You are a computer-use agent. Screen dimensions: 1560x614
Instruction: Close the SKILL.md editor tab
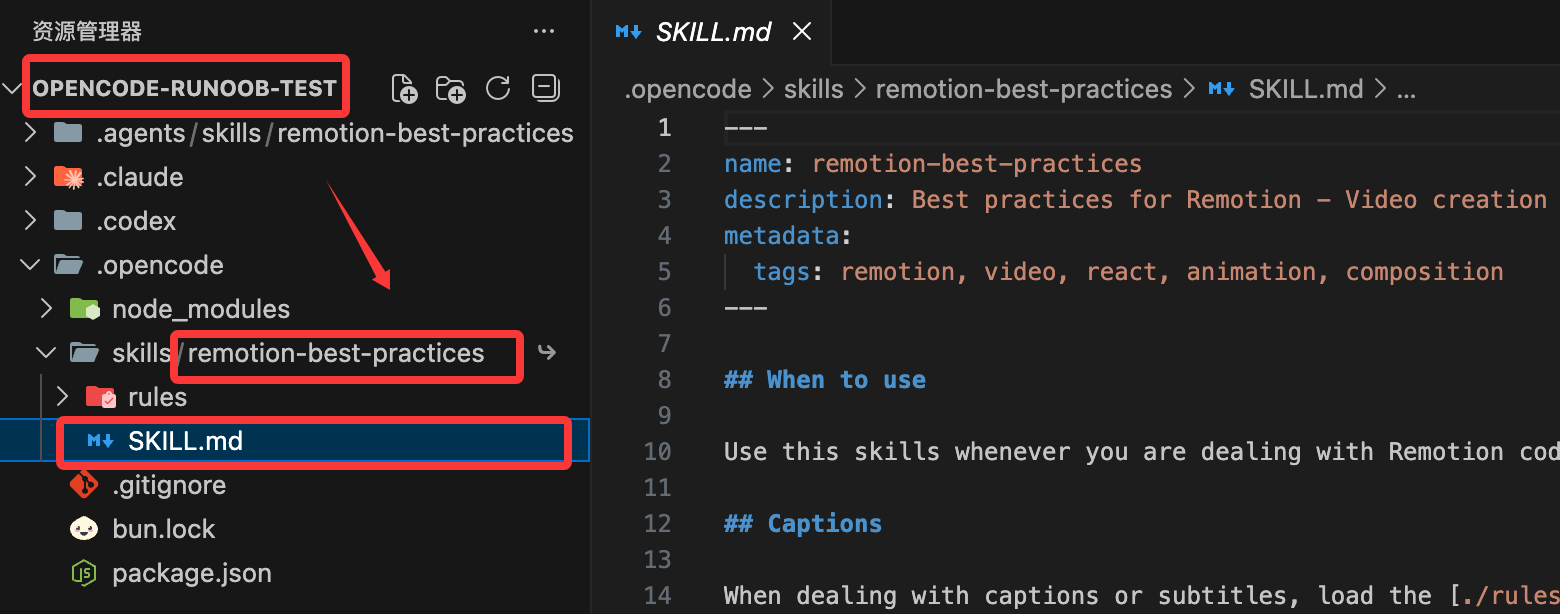[801, 32]
